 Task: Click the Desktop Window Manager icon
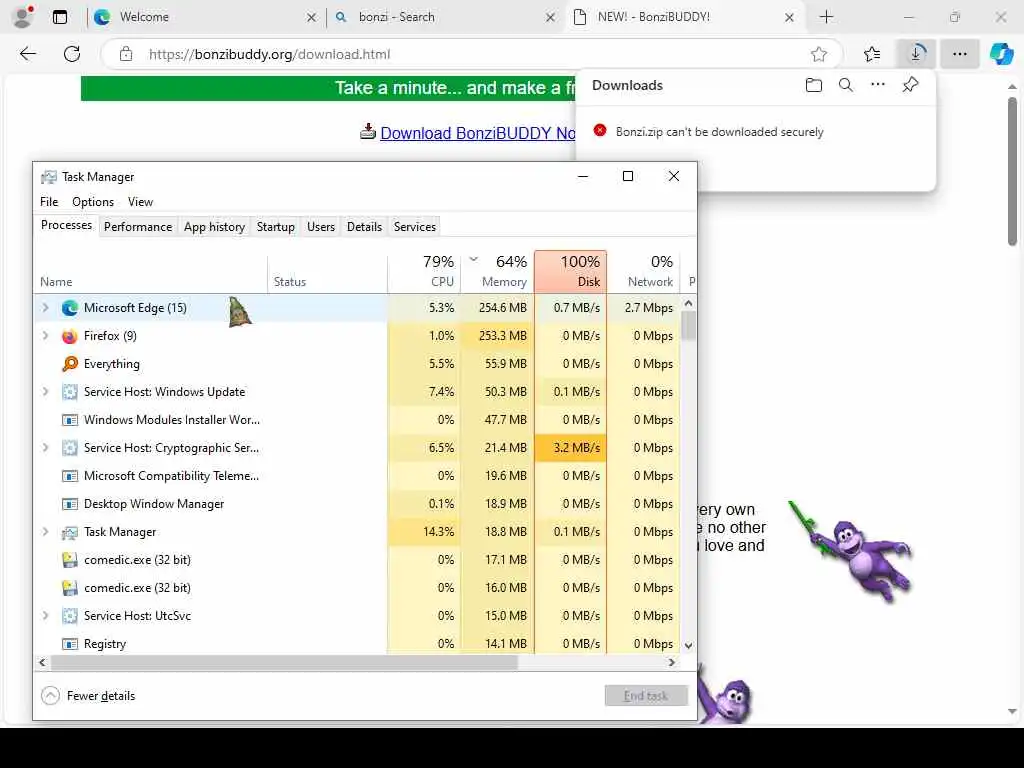click(70, 504)
